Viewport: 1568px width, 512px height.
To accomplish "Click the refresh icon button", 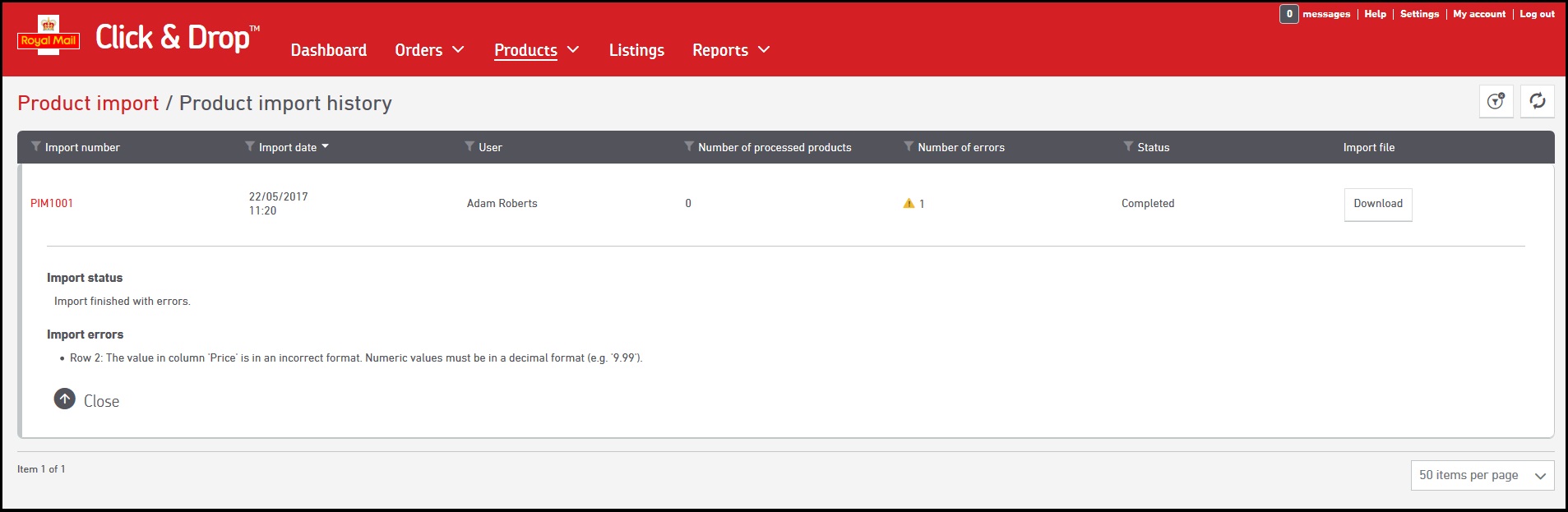I will pyautogui.click(x=1537, y=101).
